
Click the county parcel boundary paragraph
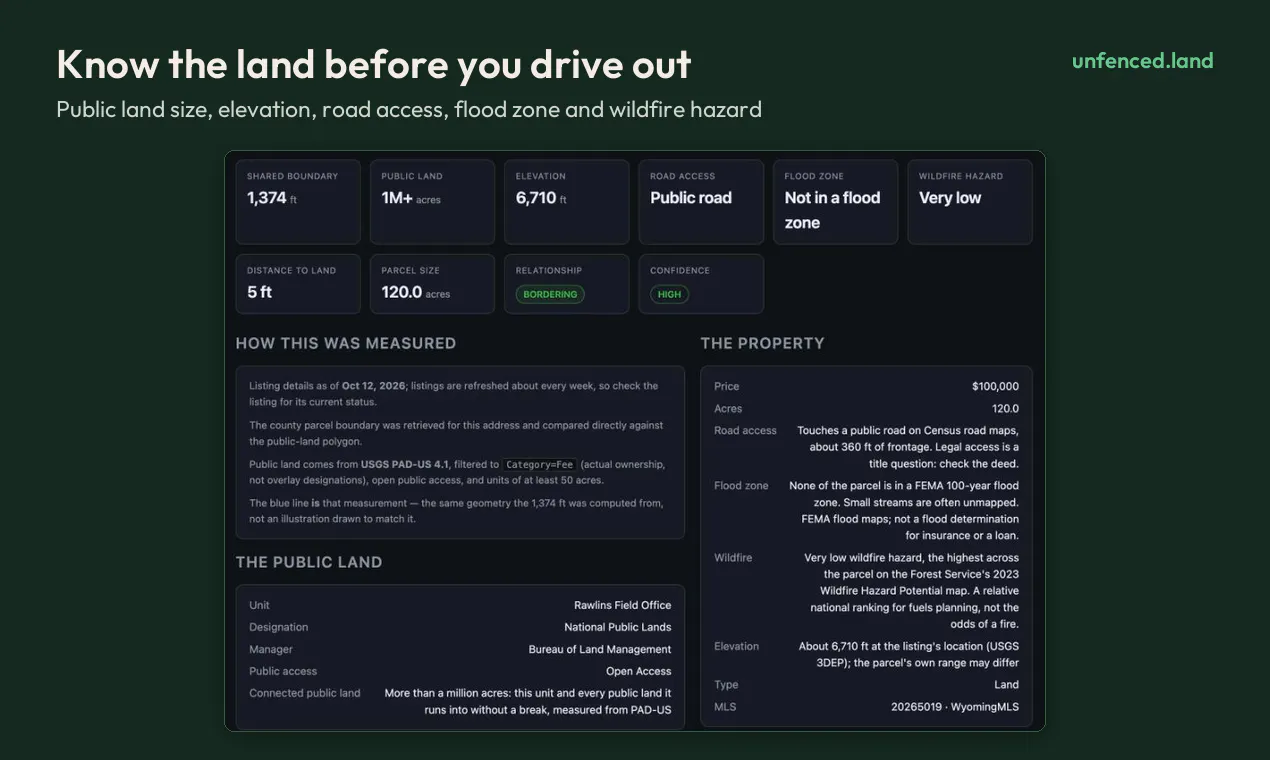pos(456,433)
